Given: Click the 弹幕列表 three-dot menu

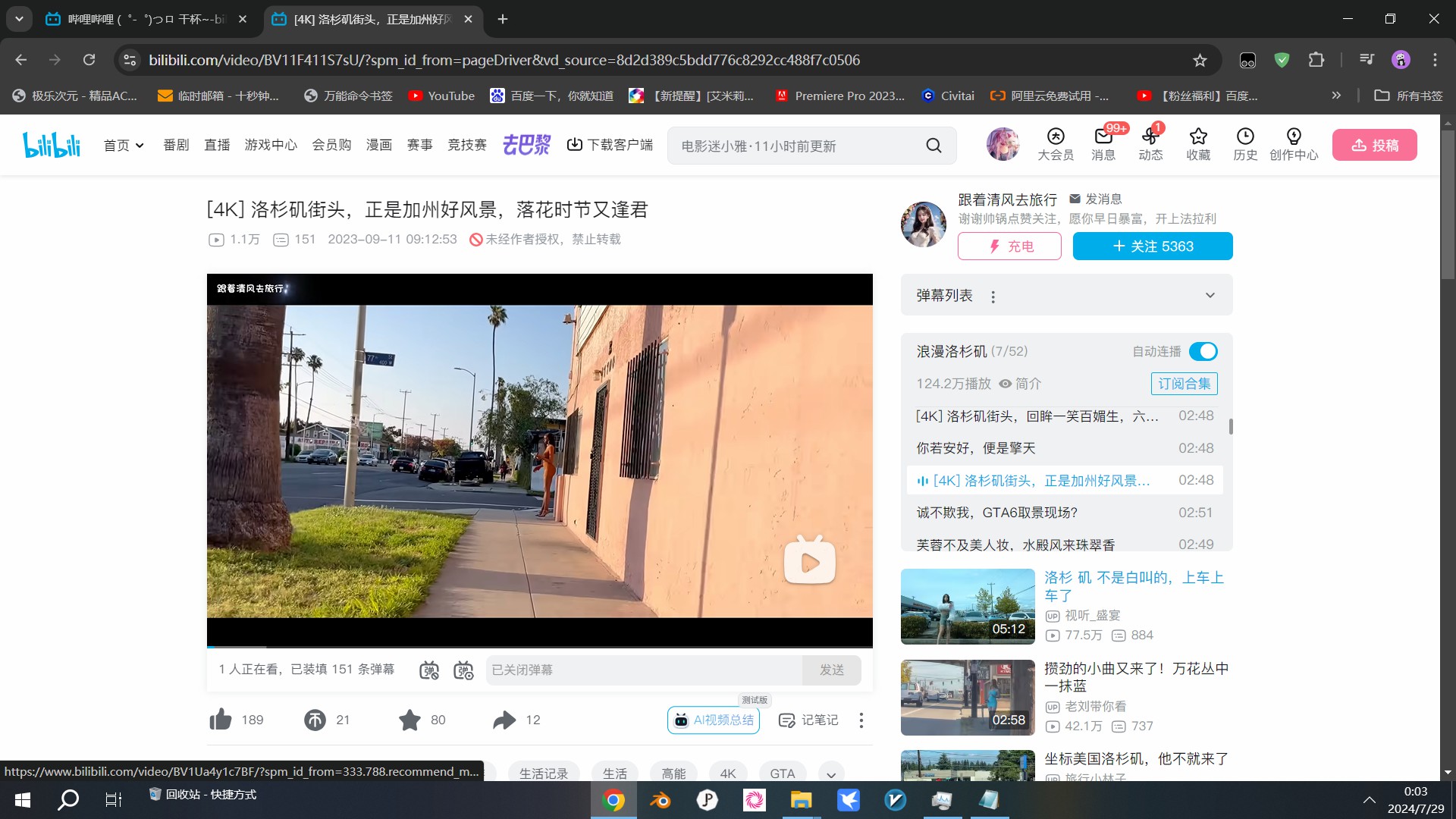Looking at the screenshot, I should (x=993, y=297).
